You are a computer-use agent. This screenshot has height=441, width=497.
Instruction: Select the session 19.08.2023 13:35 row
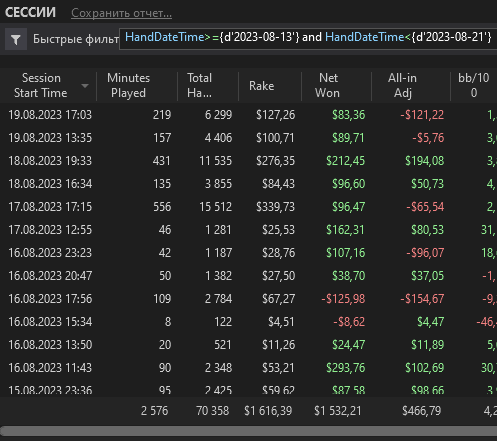click(x=248, y=138)
